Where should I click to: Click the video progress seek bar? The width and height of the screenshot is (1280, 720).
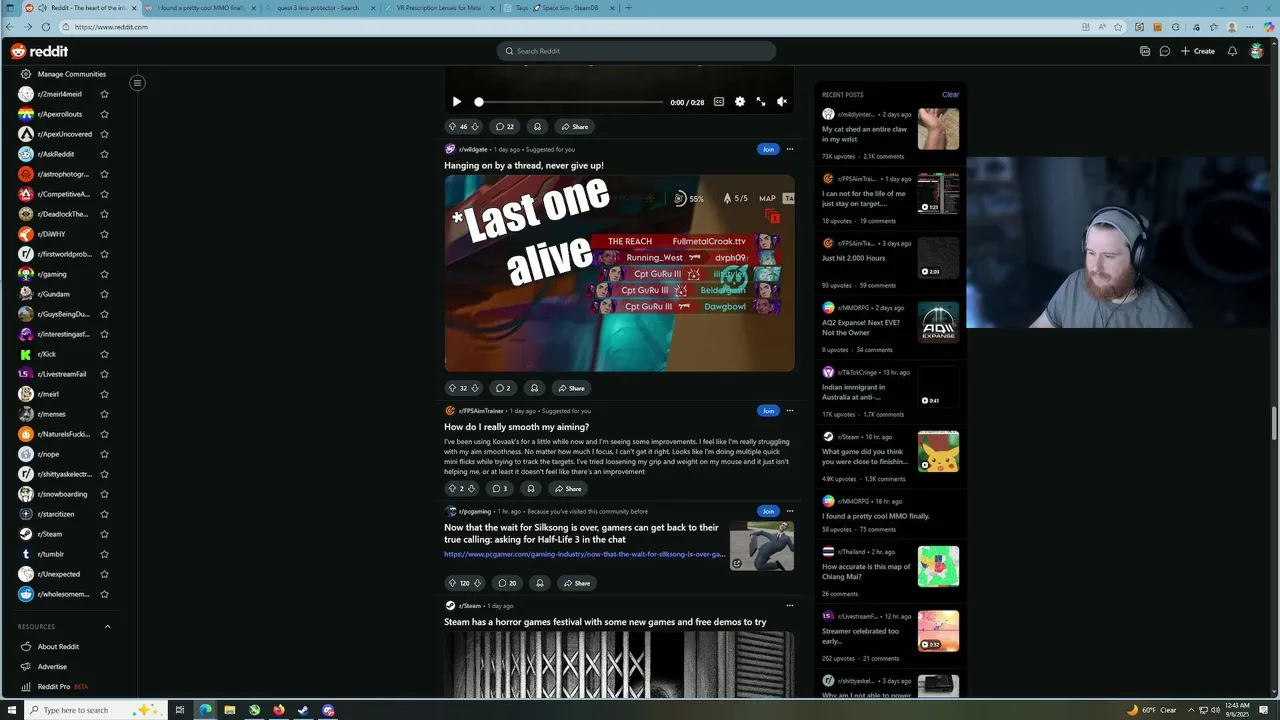[x=570, y=102]
